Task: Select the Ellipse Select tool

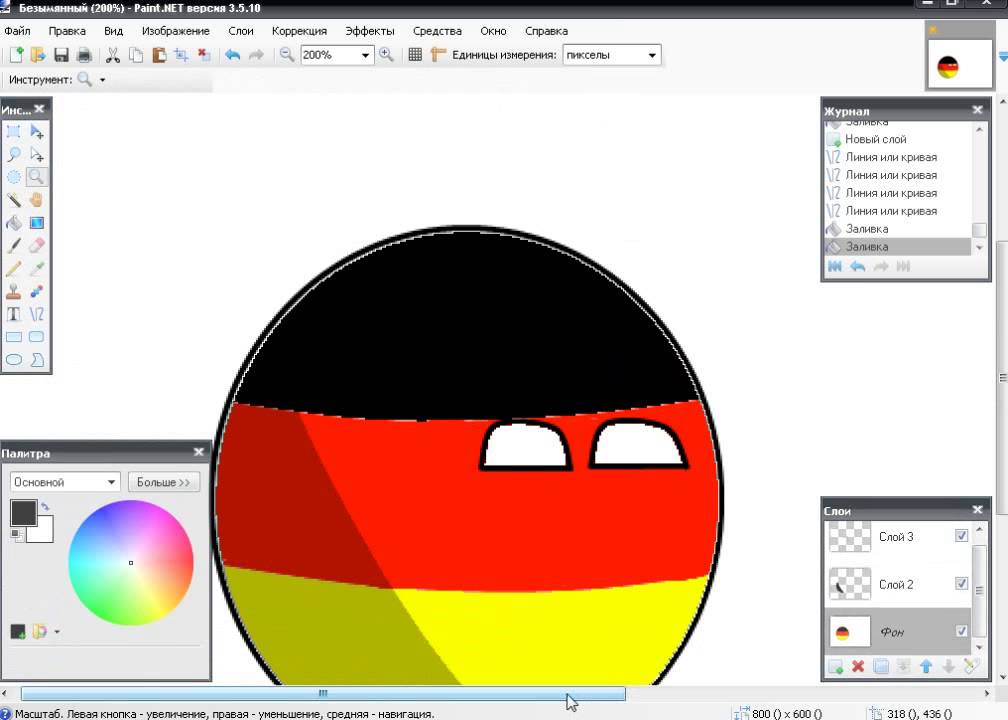Action: pyautogui.click(x=14, y=177)
